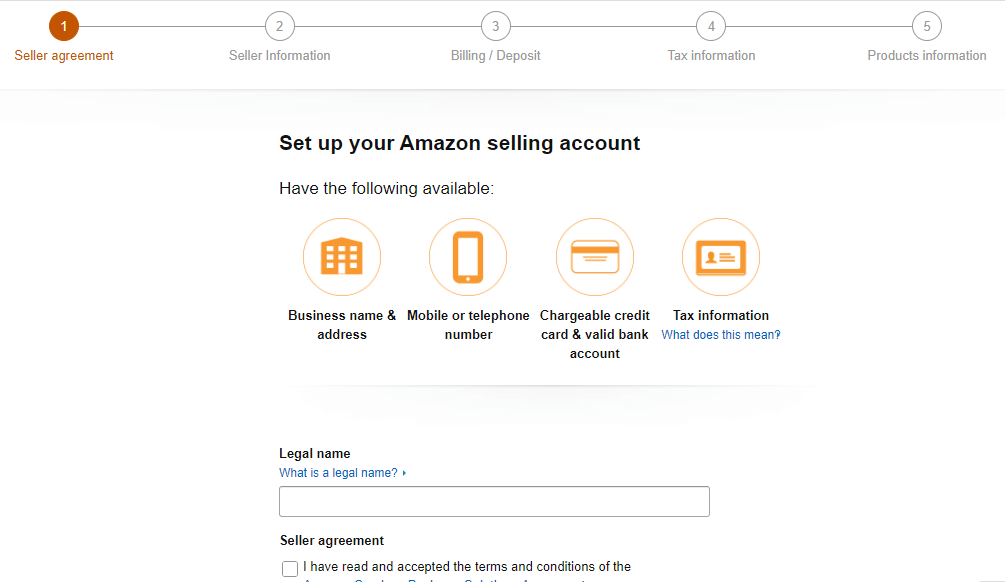
Task: Click the business building icon
Action: (342, 257)
